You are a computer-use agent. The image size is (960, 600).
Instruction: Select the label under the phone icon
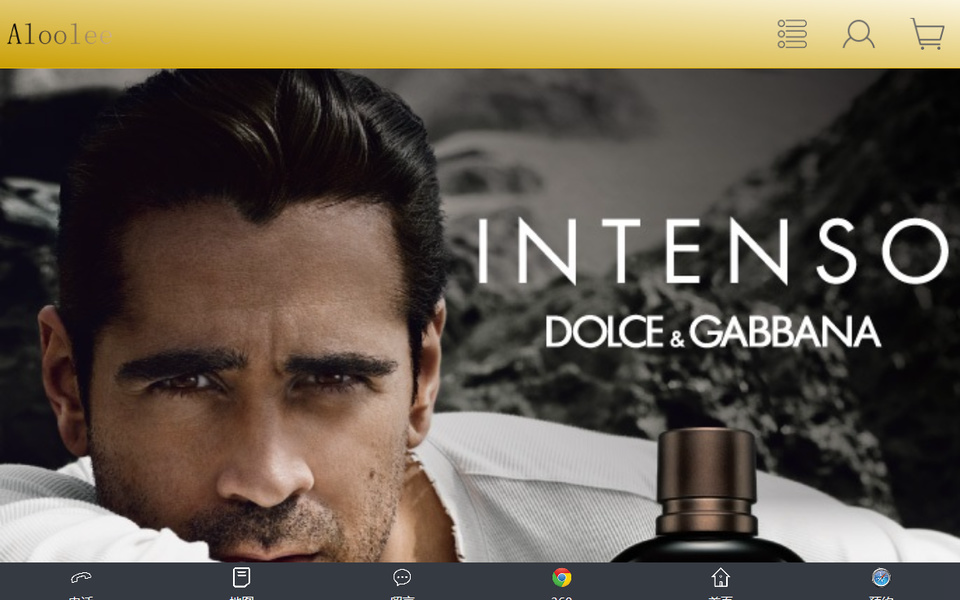[81, 597]
